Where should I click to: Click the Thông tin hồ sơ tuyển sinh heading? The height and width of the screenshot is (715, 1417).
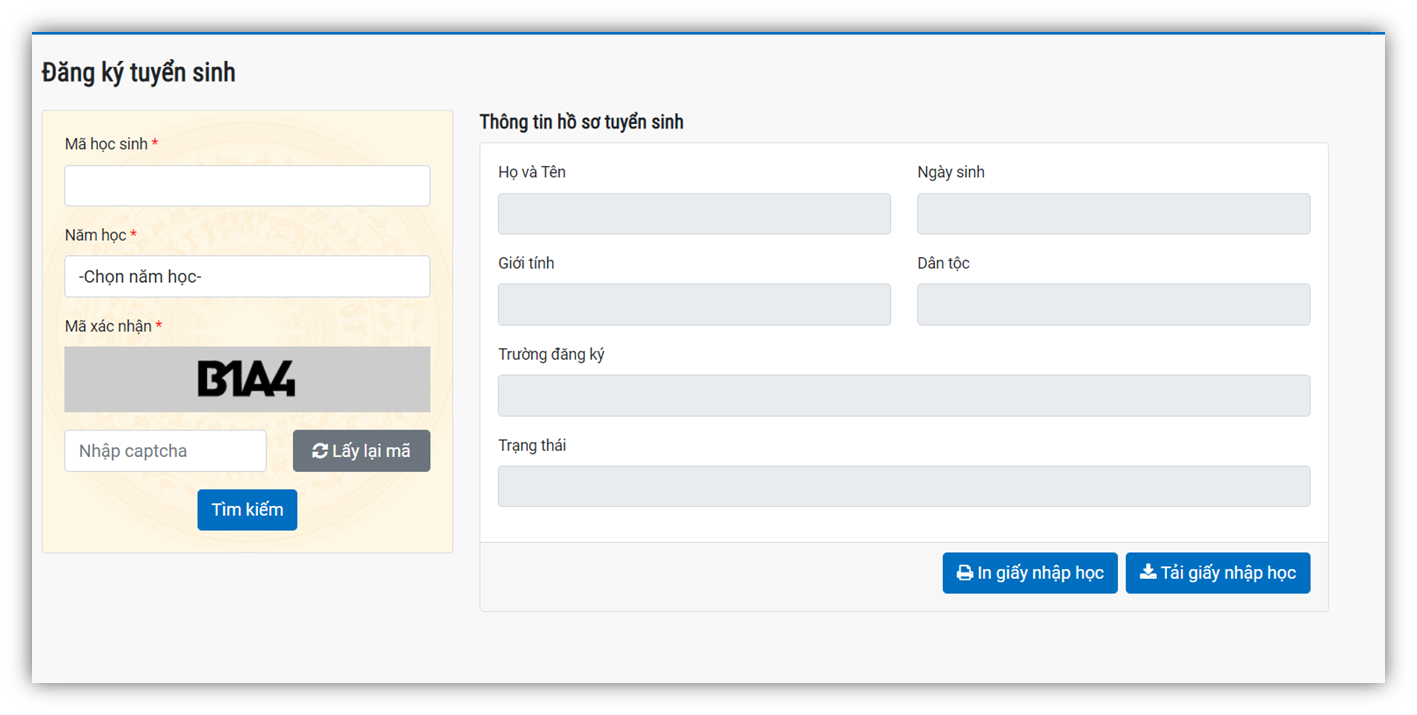tap(581, 122)
